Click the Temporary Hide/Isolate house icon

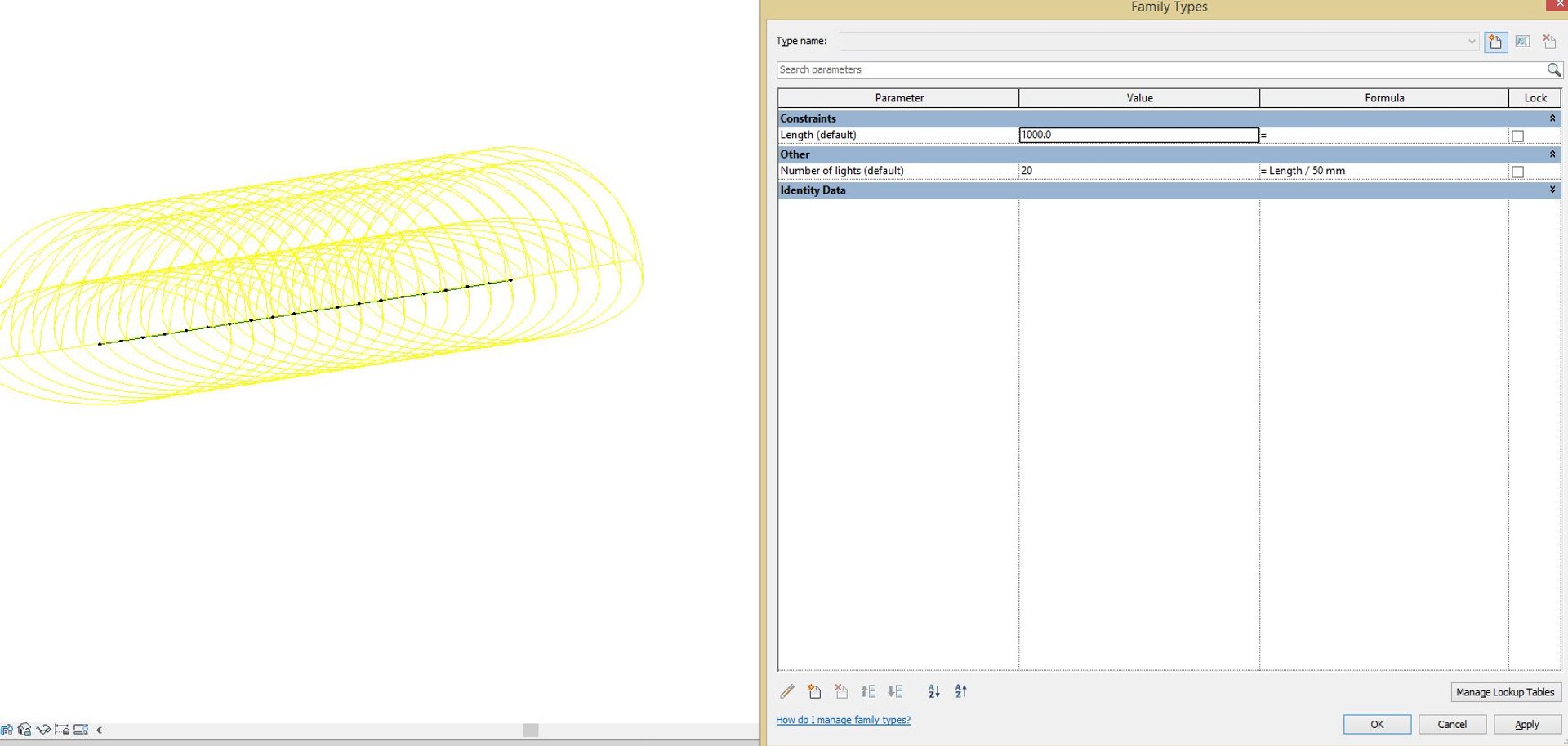point(24,730)
